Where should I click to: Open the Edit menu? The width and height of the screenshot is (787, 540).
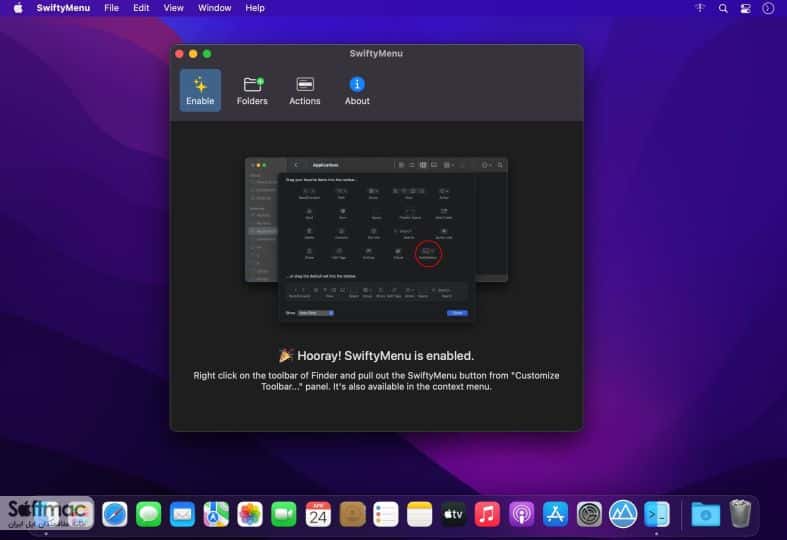tap(141, 8)
